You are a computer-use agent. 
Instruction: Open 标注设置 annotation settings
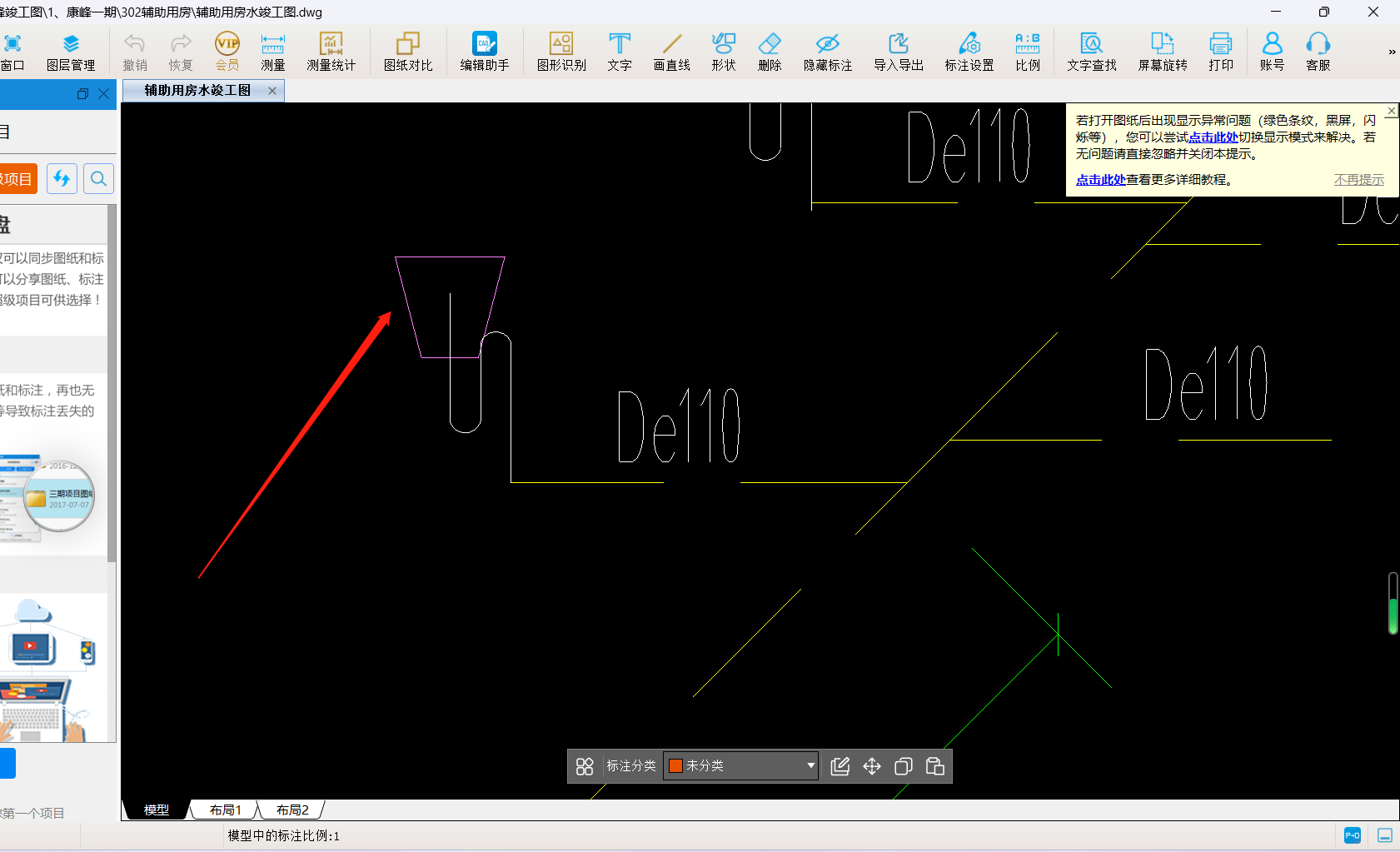pyautogui.click(x=969, y=52)
